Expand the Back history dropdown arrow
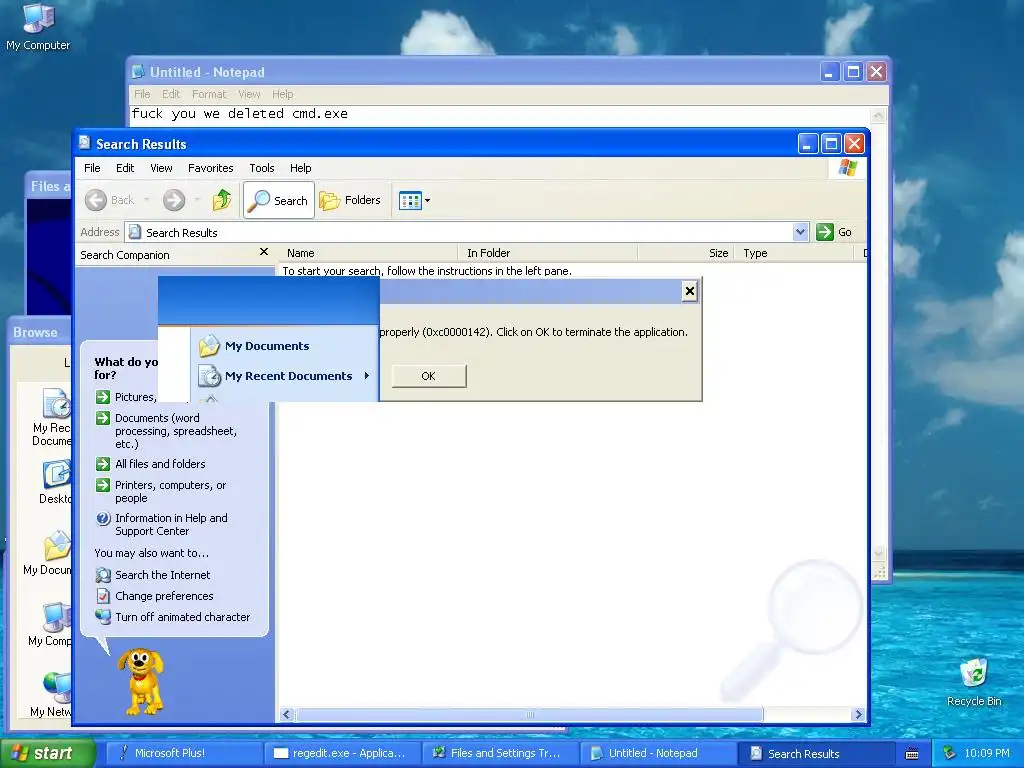Image resolution: width=1024 pixels, height=768 pixels. pyautogui.click(x=146, y=200)
